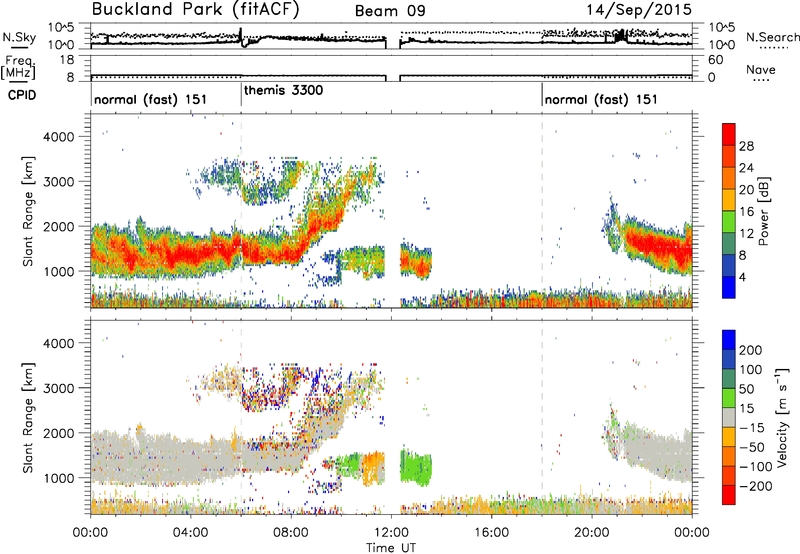
Task: Click the red scatter patch near 13:00 in power panel
Action: (415, 263)
